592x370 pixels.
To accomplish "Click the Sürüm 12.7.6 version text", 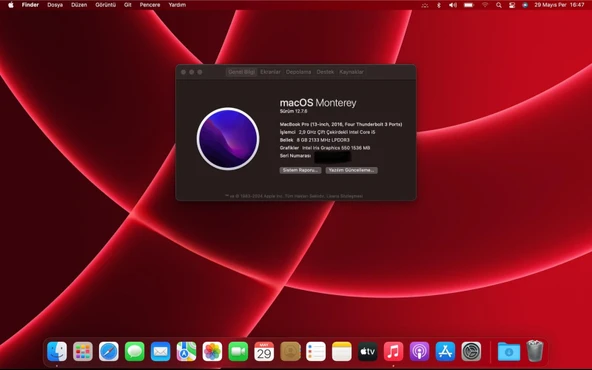I will [x=293, y=111].
